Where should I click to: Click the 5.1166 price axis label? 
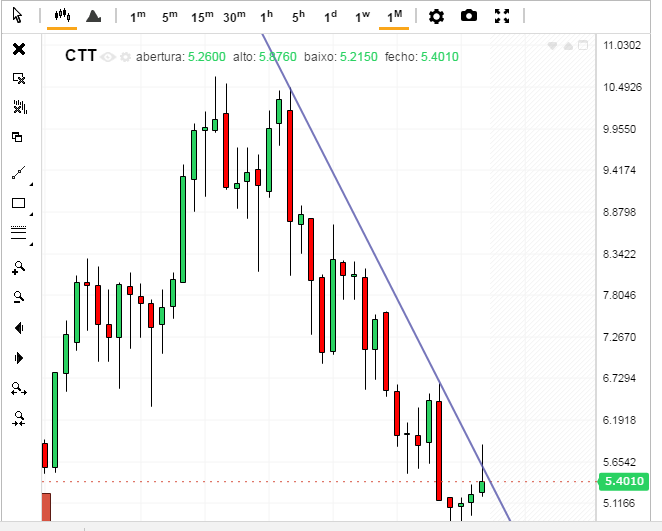(x=619, y=503)
